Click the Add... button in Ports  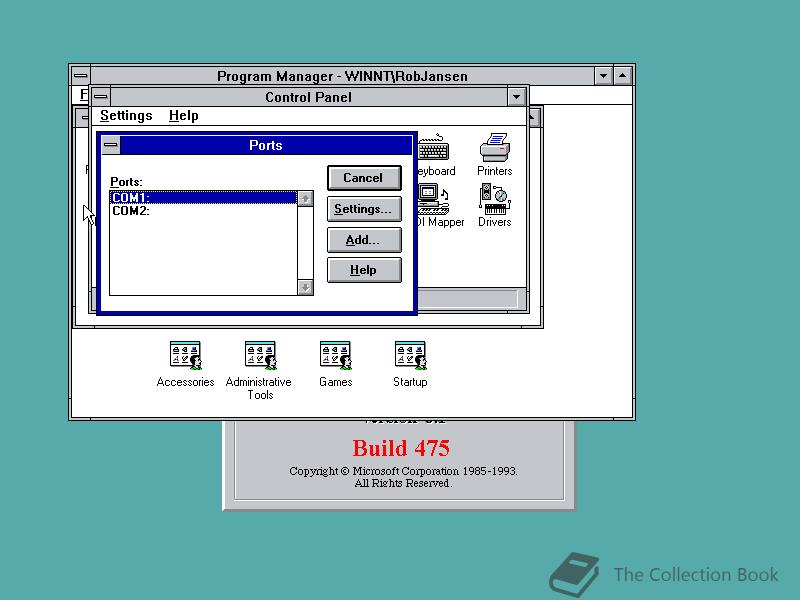point(364,240)
